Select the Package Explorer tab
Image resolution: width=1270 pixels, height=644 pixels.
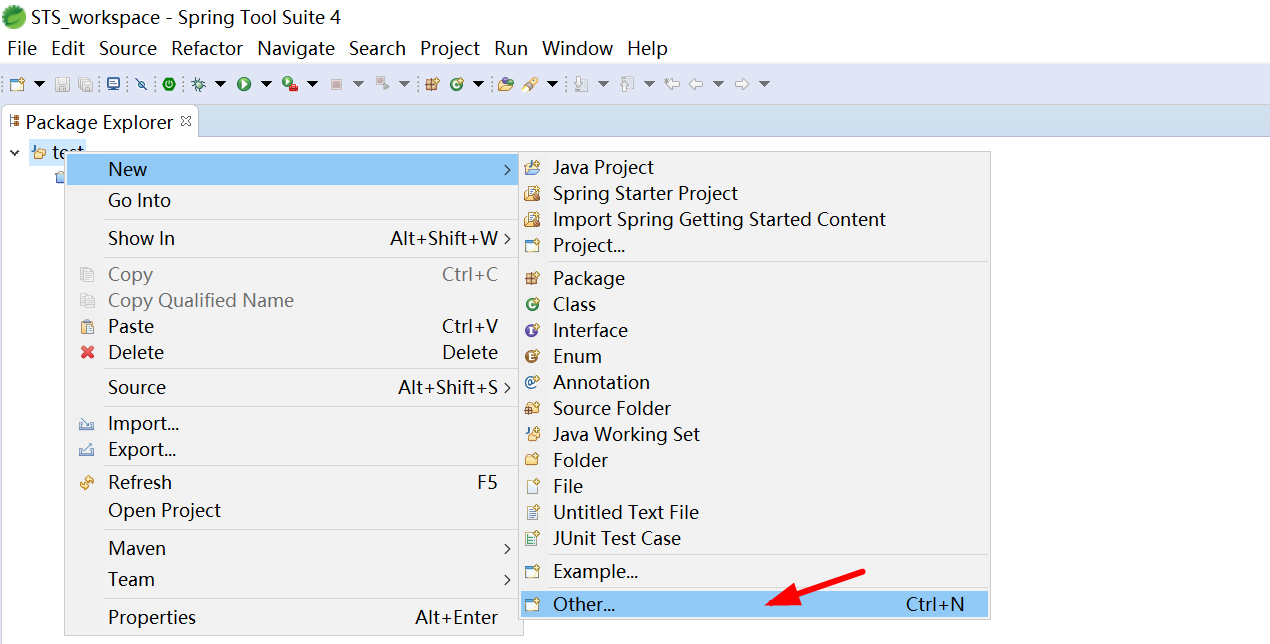click(99, 122)
